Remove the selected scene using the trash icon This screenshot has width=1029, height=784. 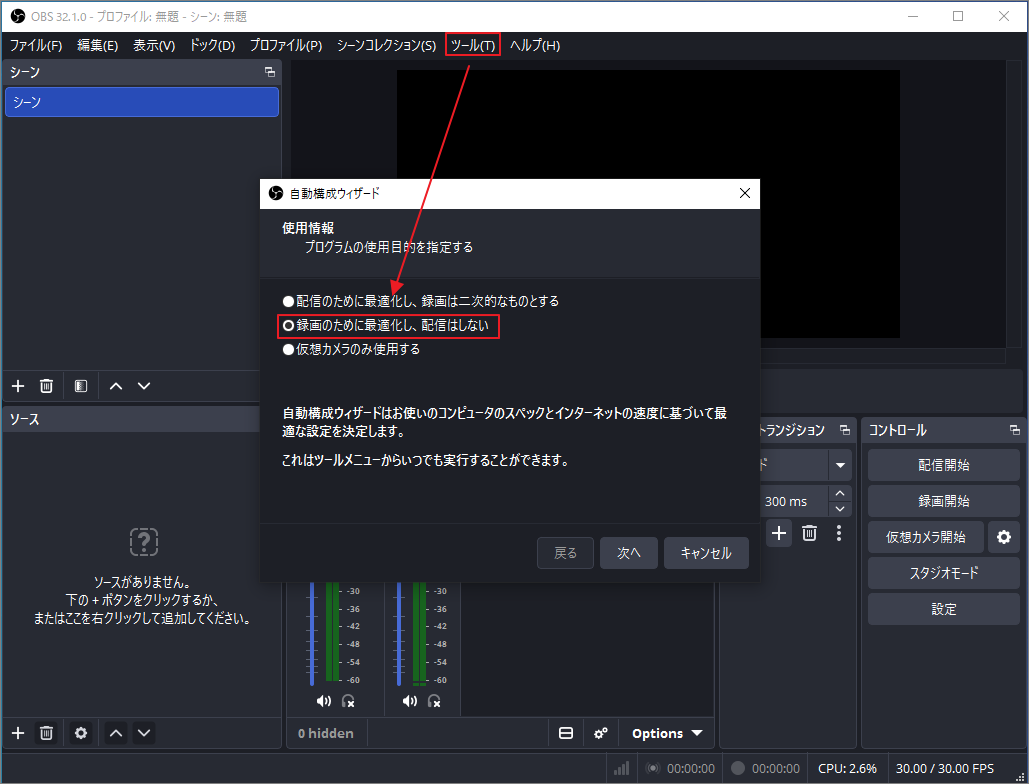[46, 385]
